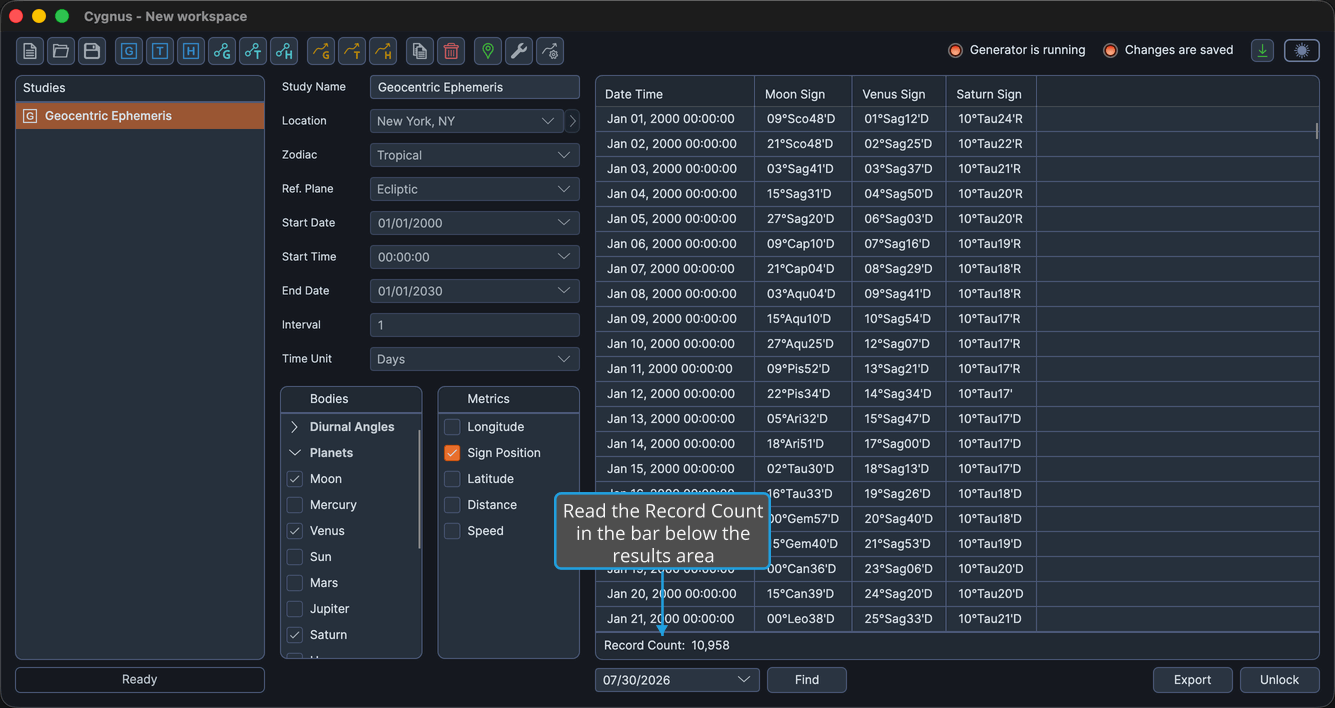This screenshot has height=708, width=1335.
Task: Delete study with red trash icon
Action: (451, 51)
